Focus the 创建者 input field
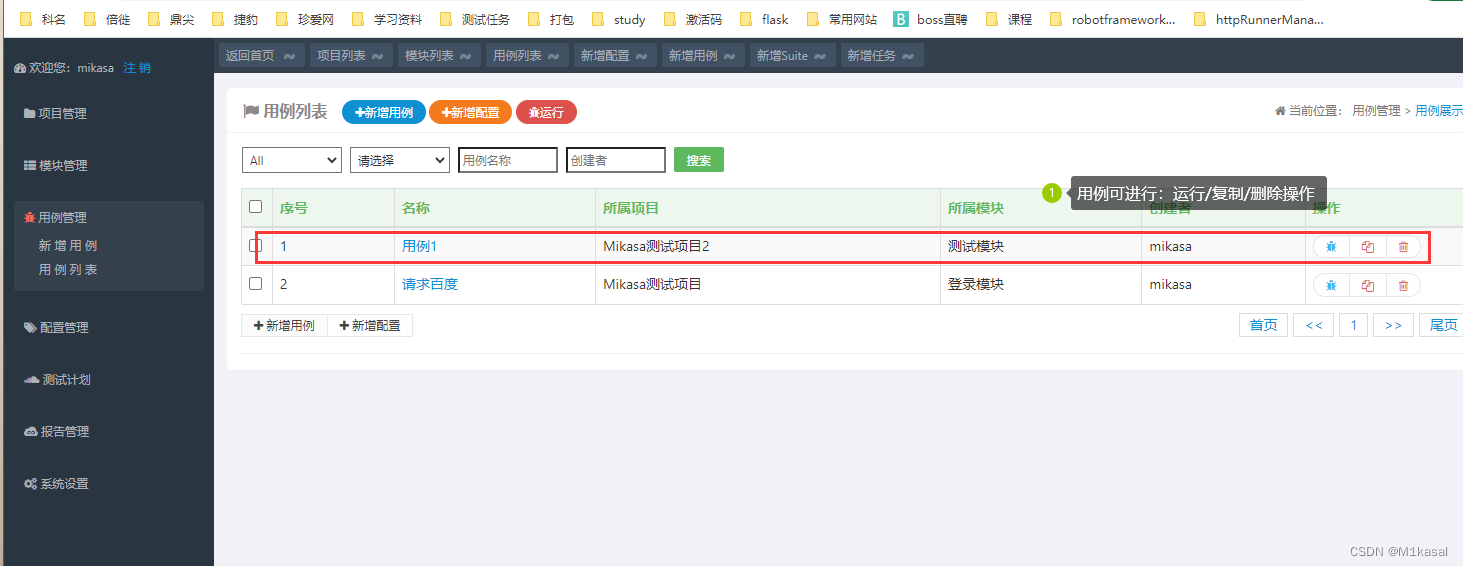 [x=616, y=160]
